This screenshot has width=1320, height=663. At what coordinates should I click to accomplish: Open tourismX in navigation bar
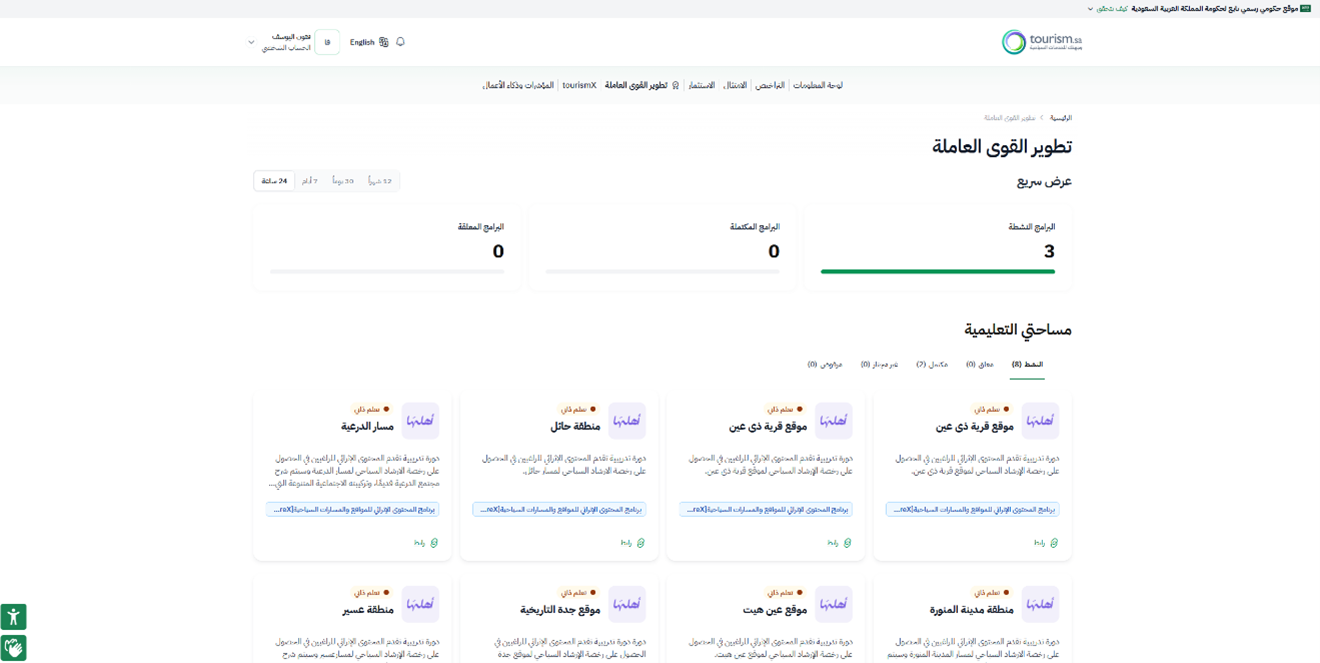tap(579, 85)
